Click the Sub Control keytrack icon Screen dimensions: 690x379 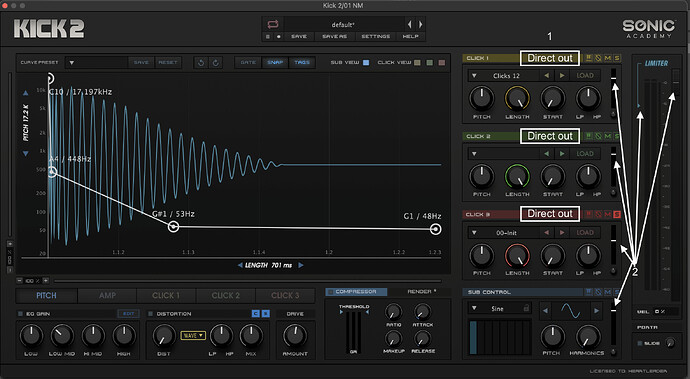tap(589, 292)
